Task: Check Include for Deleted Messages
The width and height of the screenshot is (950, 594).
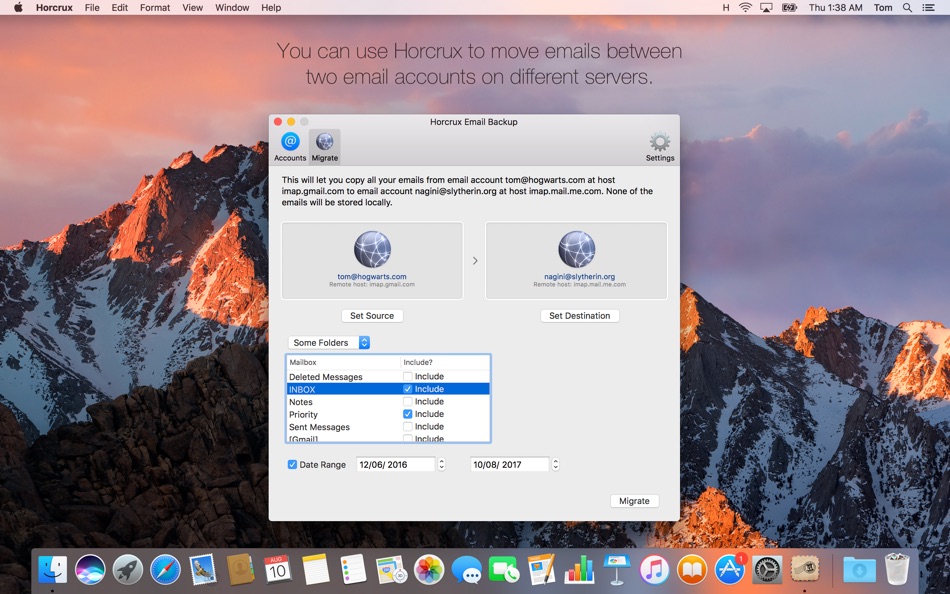Action: click(408, 376)
